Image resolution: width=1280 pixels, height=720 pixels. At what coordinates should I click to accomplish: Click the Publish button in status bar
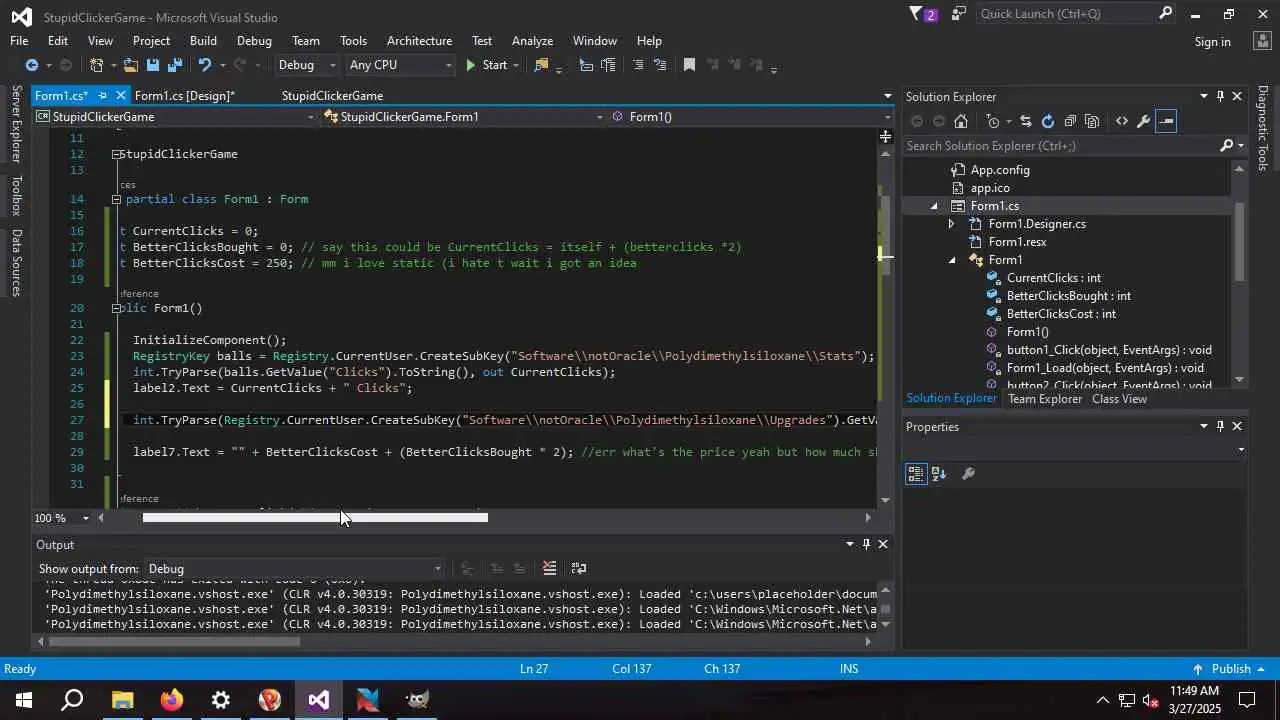1229,669
